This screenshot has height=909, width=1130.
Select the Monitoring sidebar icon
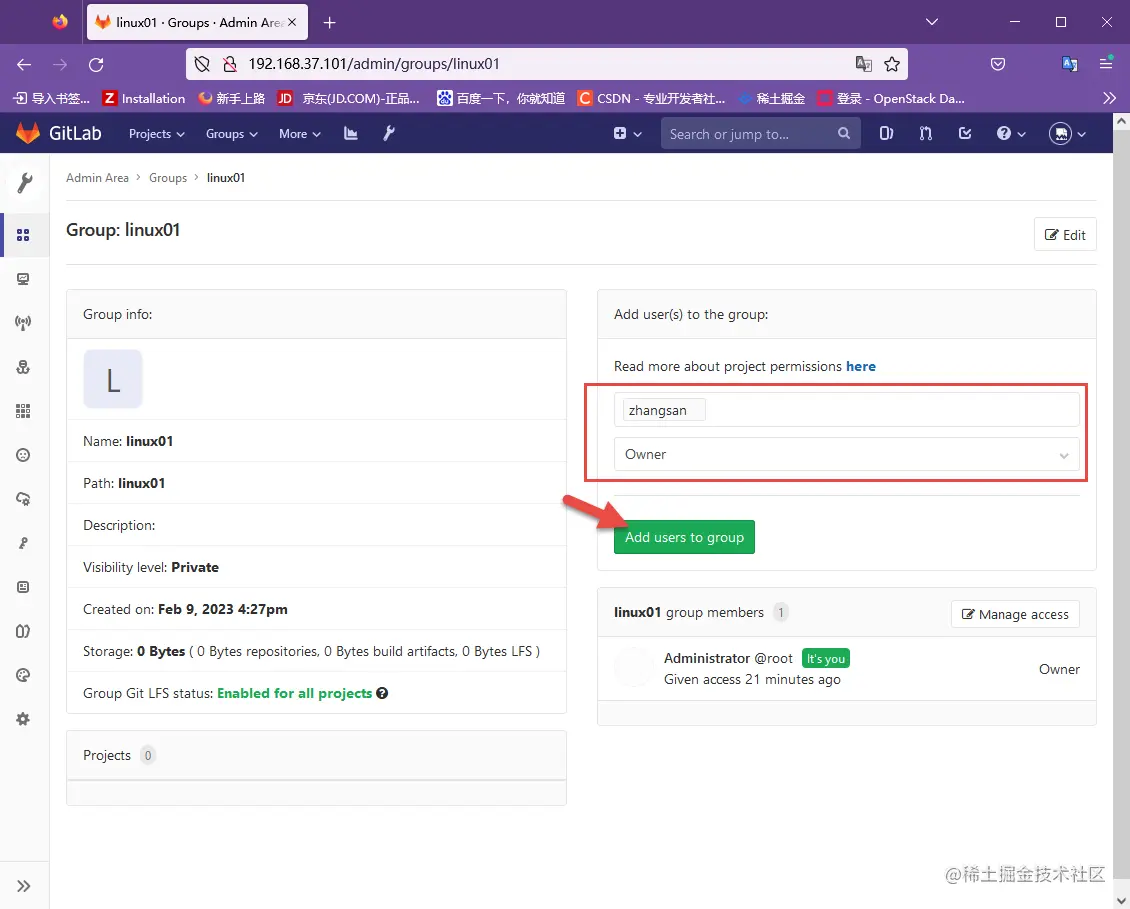pos(23,279)
